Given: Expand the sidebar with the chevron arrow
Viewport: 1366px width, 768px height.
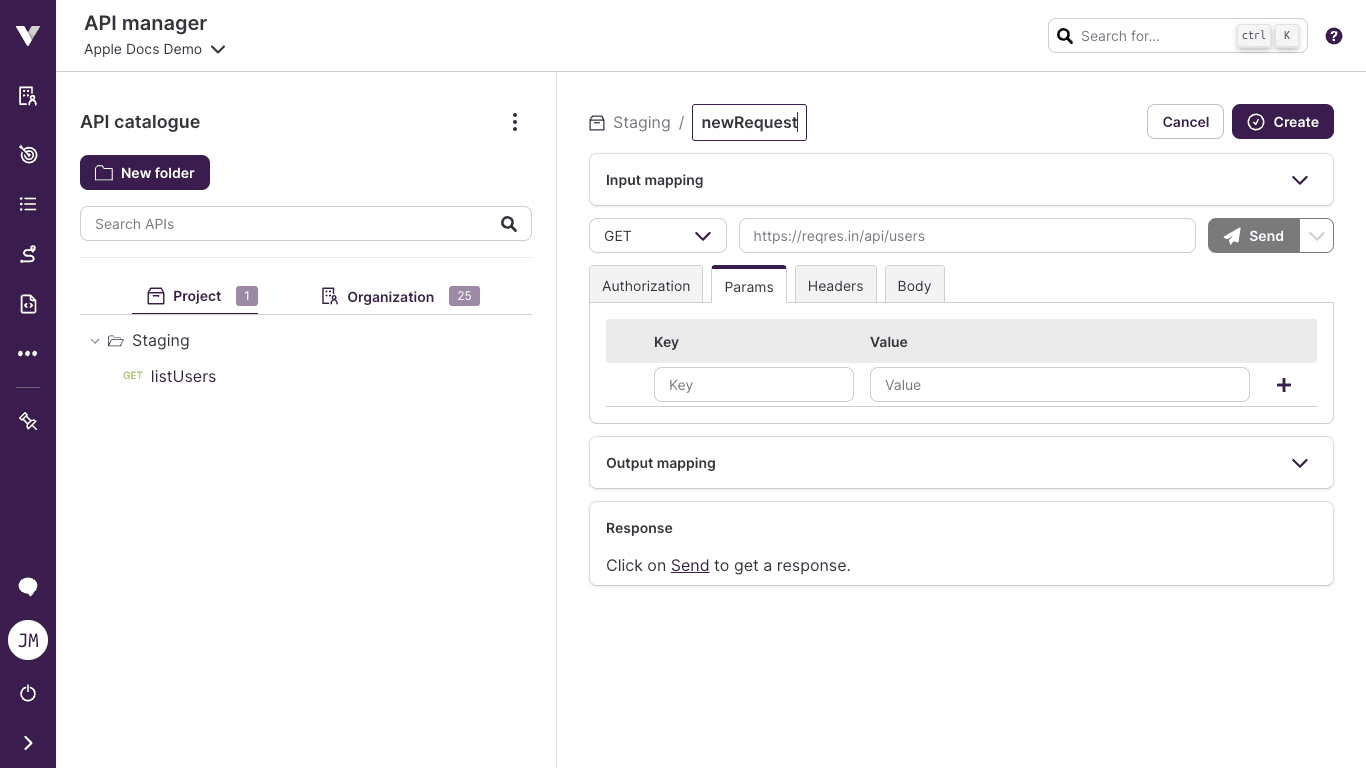Looking at the screenshot, I should (x=27, y=742).
